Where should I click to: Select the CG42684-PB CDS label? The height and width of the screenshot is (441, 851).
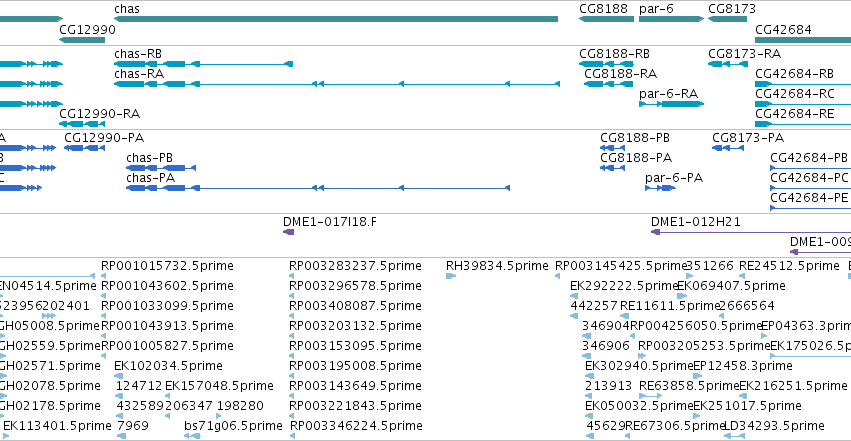tap(809, 158)
